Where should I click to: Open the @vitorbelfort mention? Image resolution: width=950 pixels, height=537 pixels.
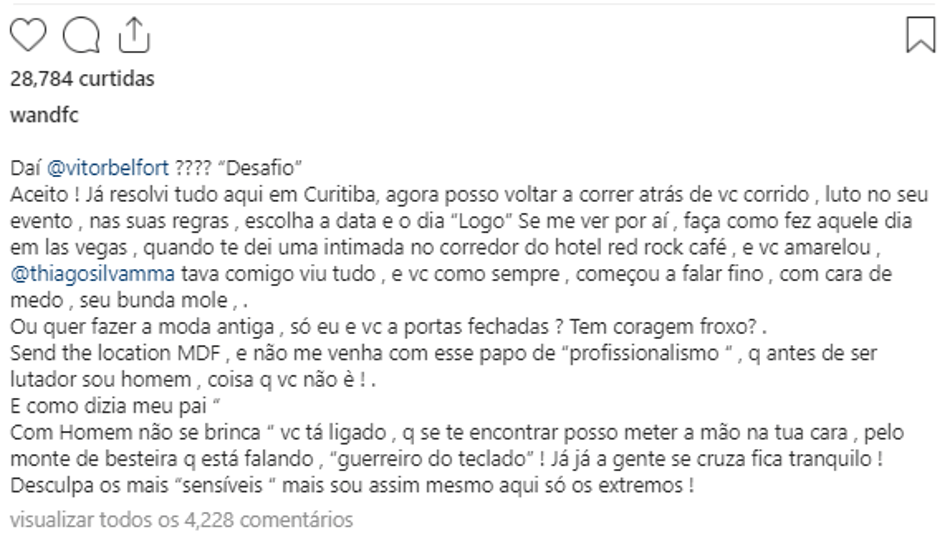click(108, 167)
